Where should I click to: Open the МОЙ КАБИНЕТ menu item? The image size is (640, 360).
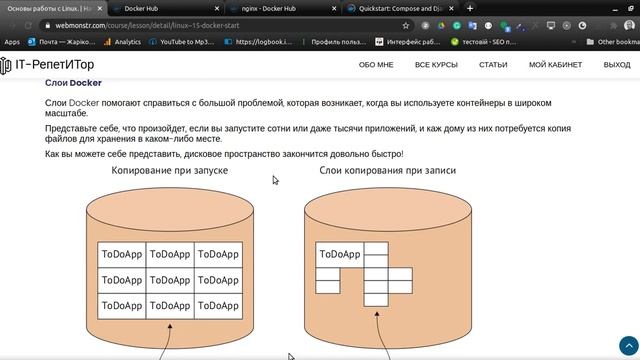coord(556,64)
